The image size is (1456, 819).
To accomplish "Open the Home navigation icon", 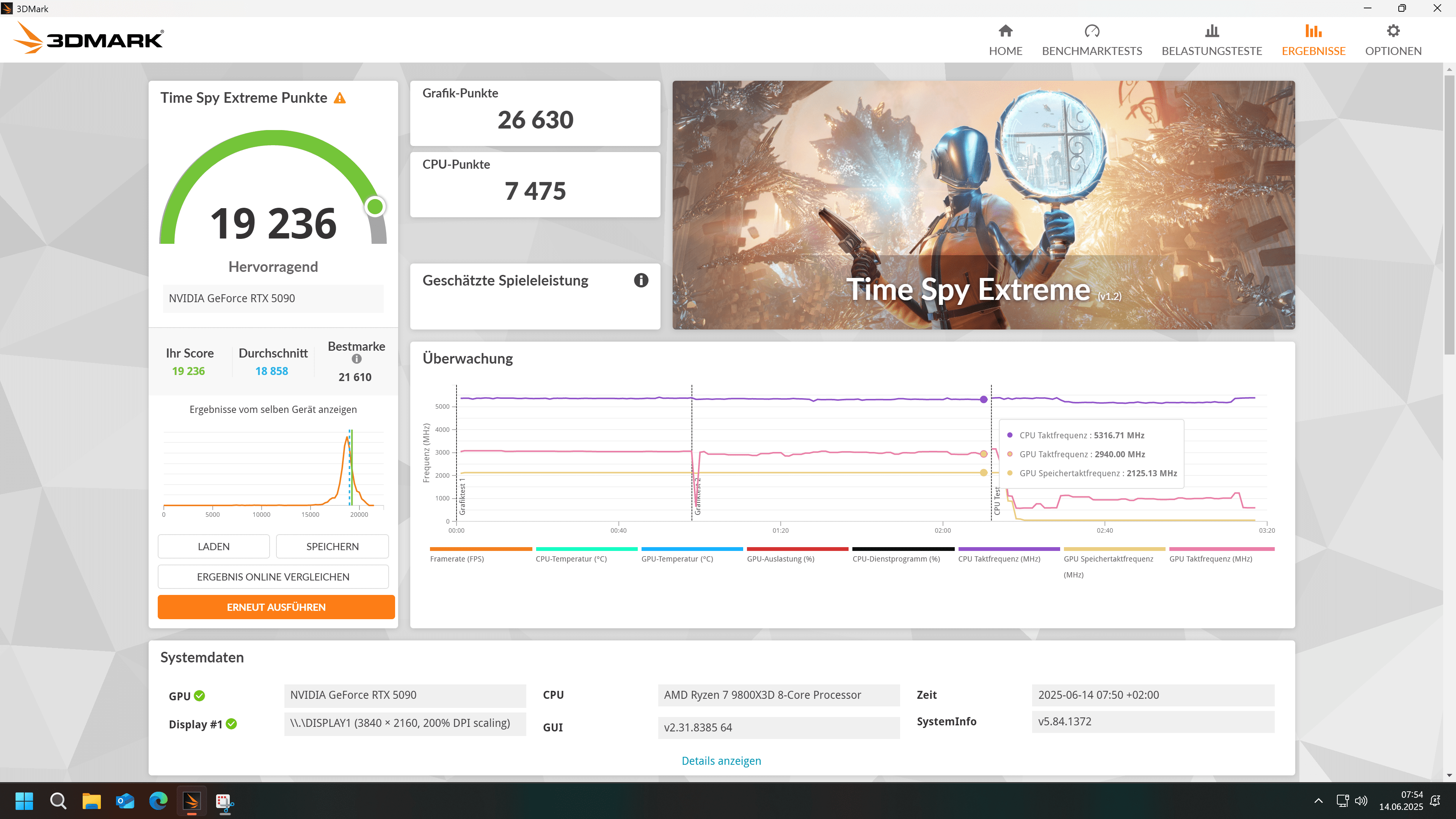I will click(1005, 31).
